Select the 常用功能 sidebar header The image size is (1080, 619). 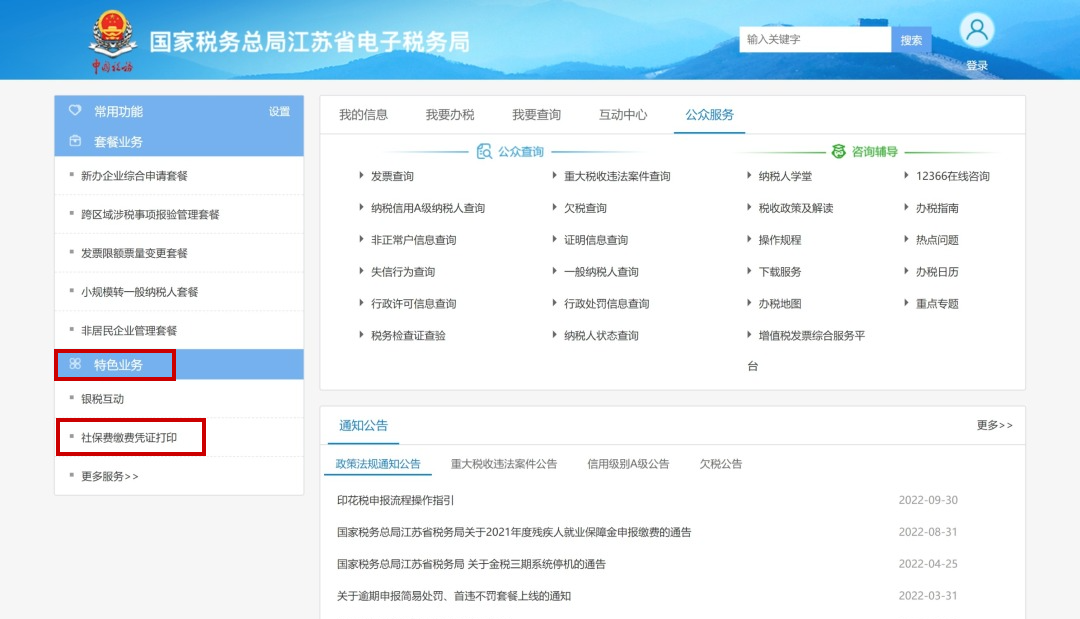point(179,111)
